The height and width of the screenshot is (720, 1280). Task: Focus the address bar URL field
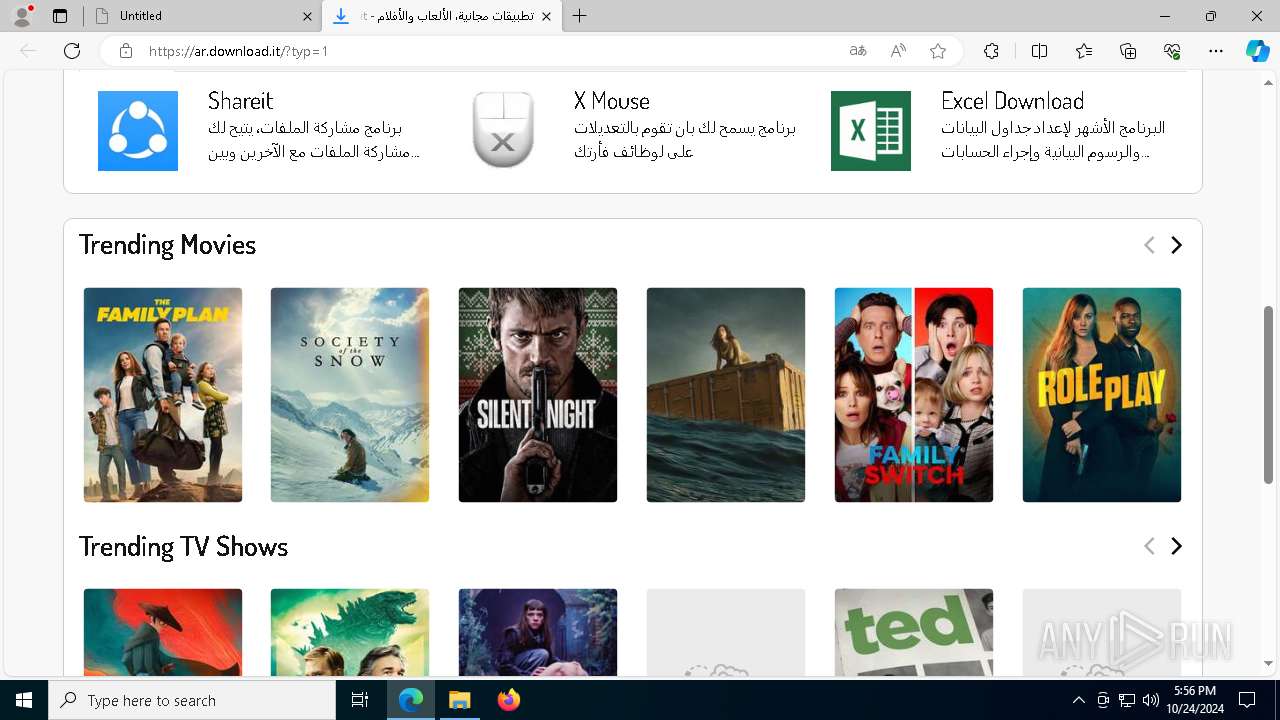pos(490,51)
